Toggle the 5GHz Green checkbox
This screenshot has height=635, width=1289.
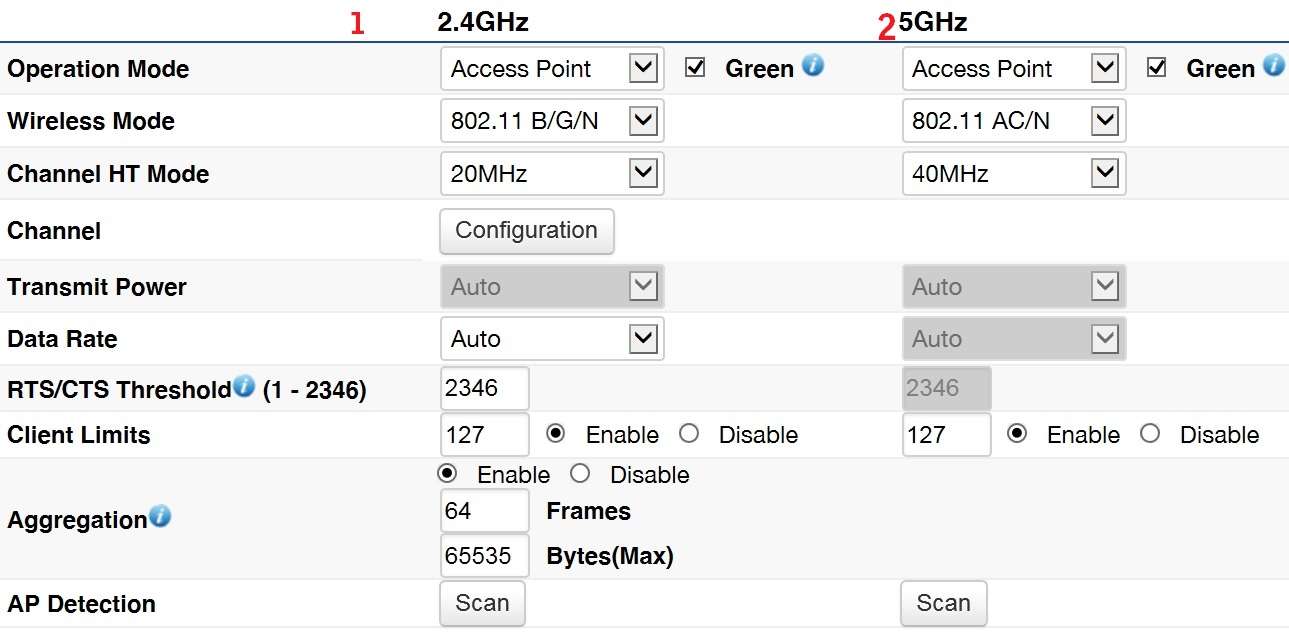pos(1157,68)
